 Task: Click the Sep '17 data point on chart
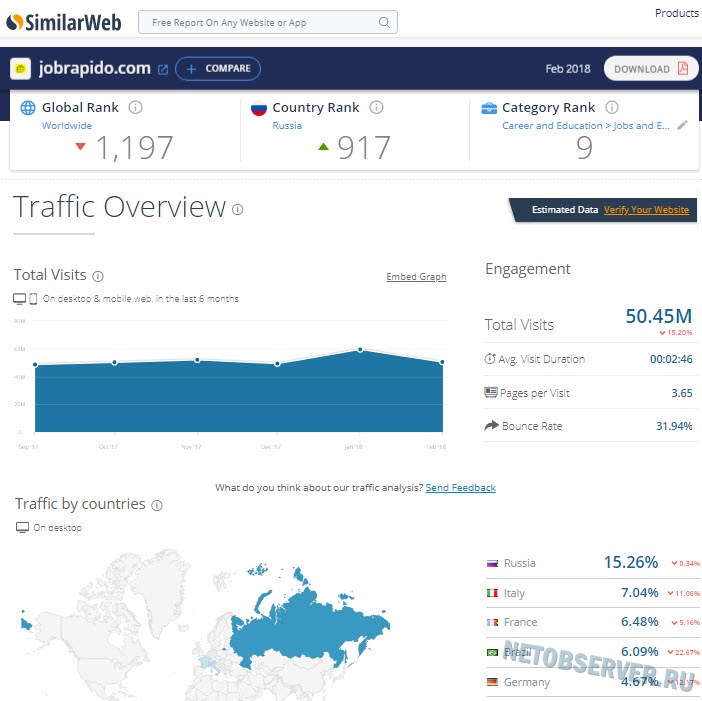pyautogui.click(x=35, y=365)
